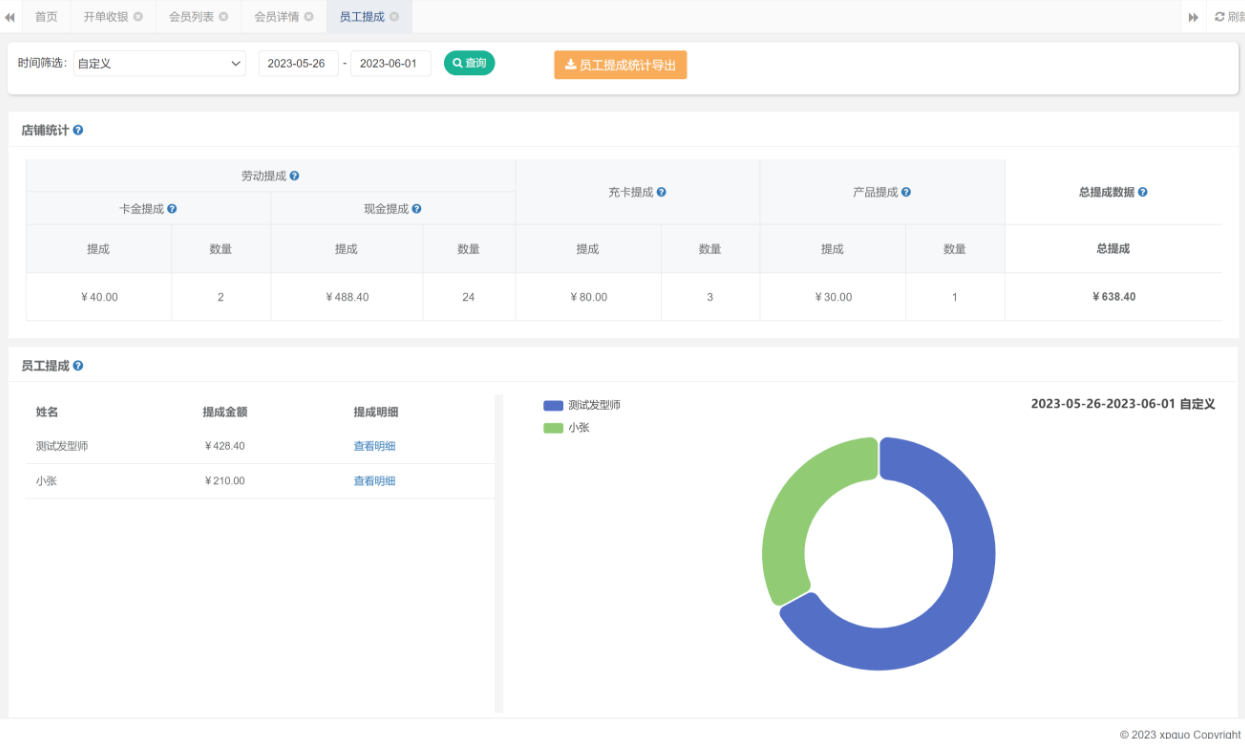Screen dimensions: 1245x745
Task: Click the 提成金额 column header
Action: (225, 412)
